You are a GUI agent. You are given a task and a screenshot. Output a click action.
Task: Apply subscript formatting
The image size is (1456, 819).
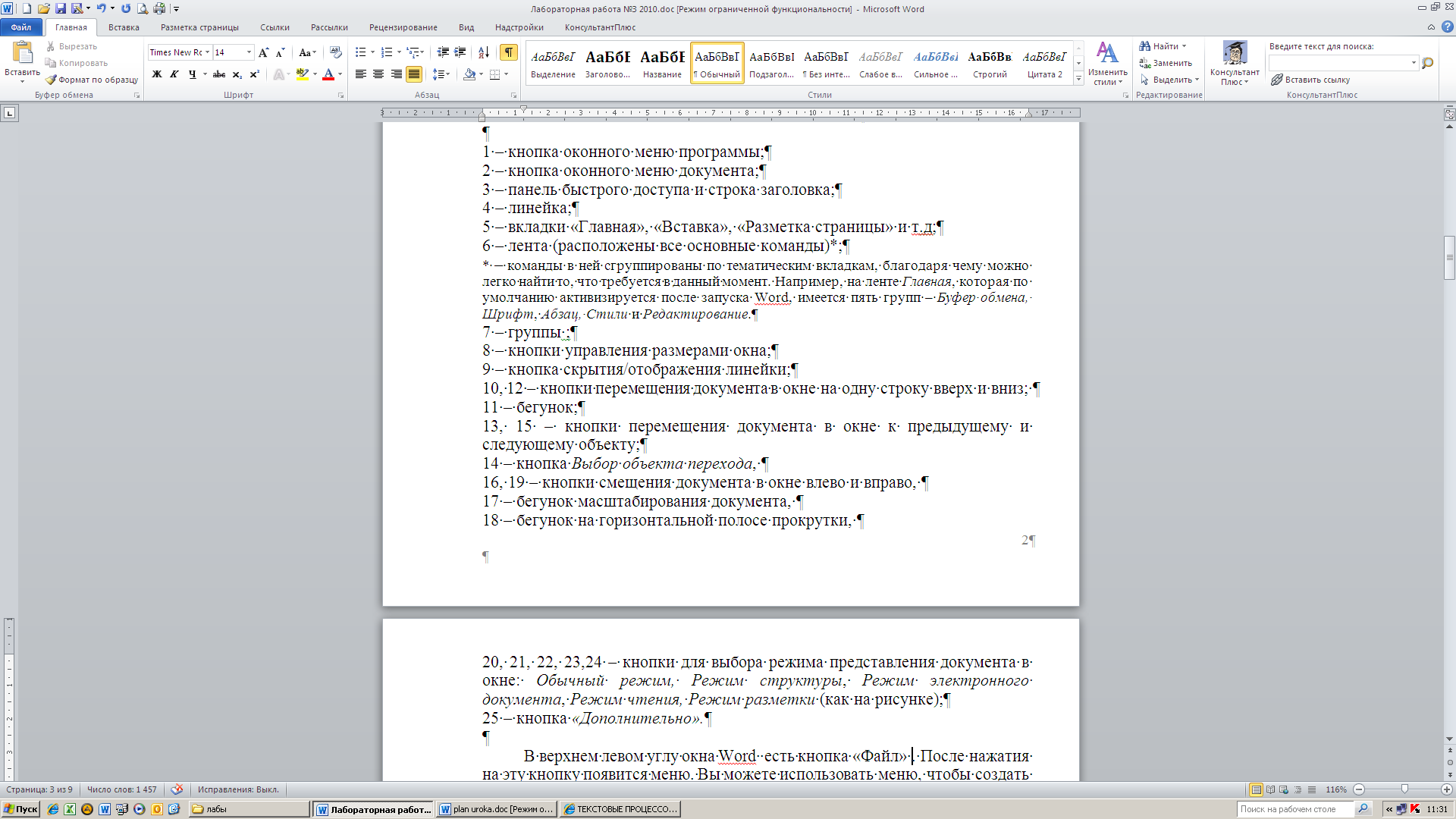pyautogui.click(x=237, y=74)
